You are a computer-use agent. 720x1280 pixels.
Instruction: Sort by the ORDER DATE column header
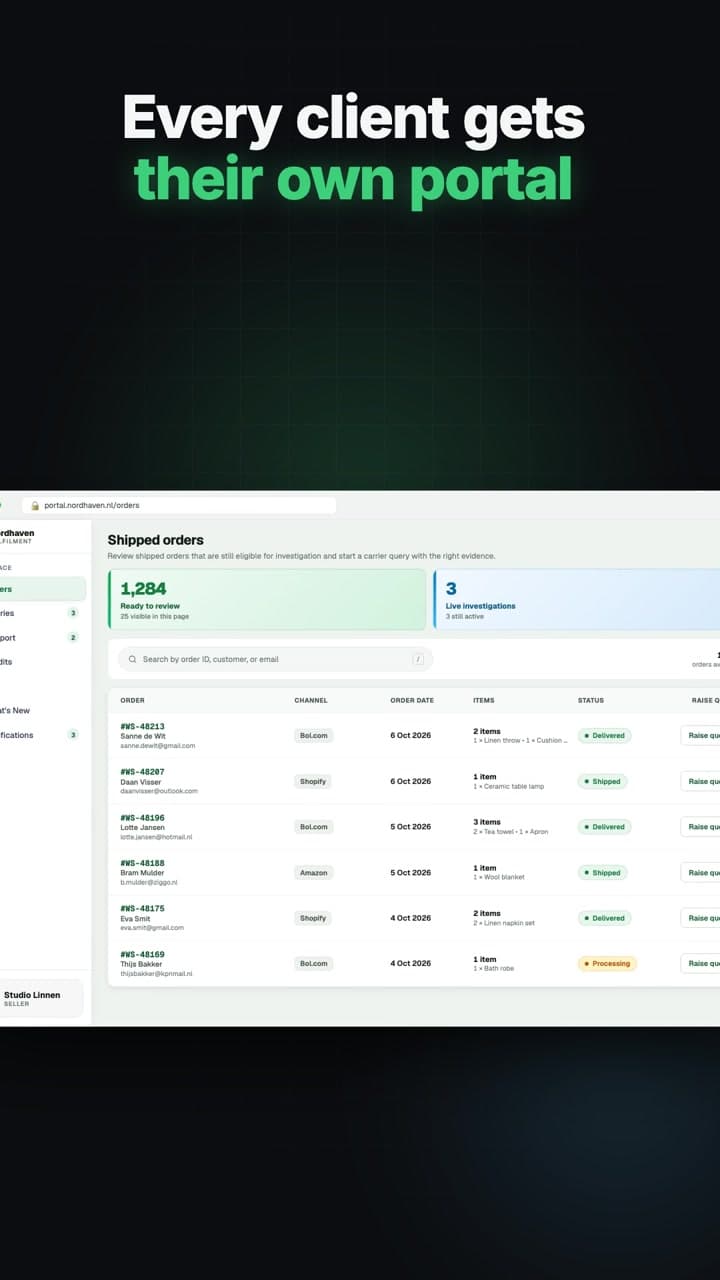[x=412, y=700]
